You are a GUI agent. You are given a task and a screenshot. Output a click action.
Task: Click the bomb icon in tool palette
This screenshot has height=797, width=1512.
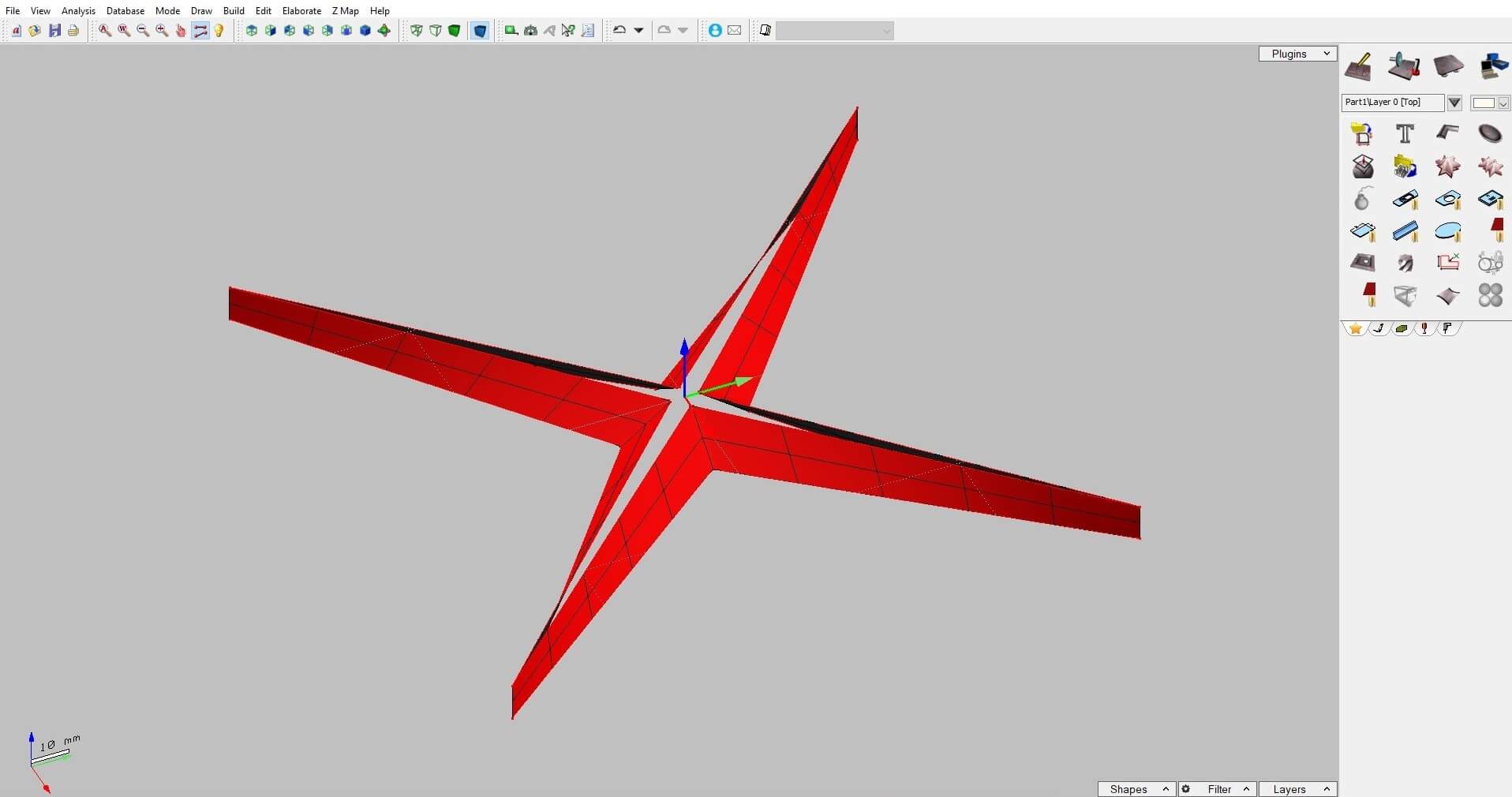click(x=1362, y=199)
